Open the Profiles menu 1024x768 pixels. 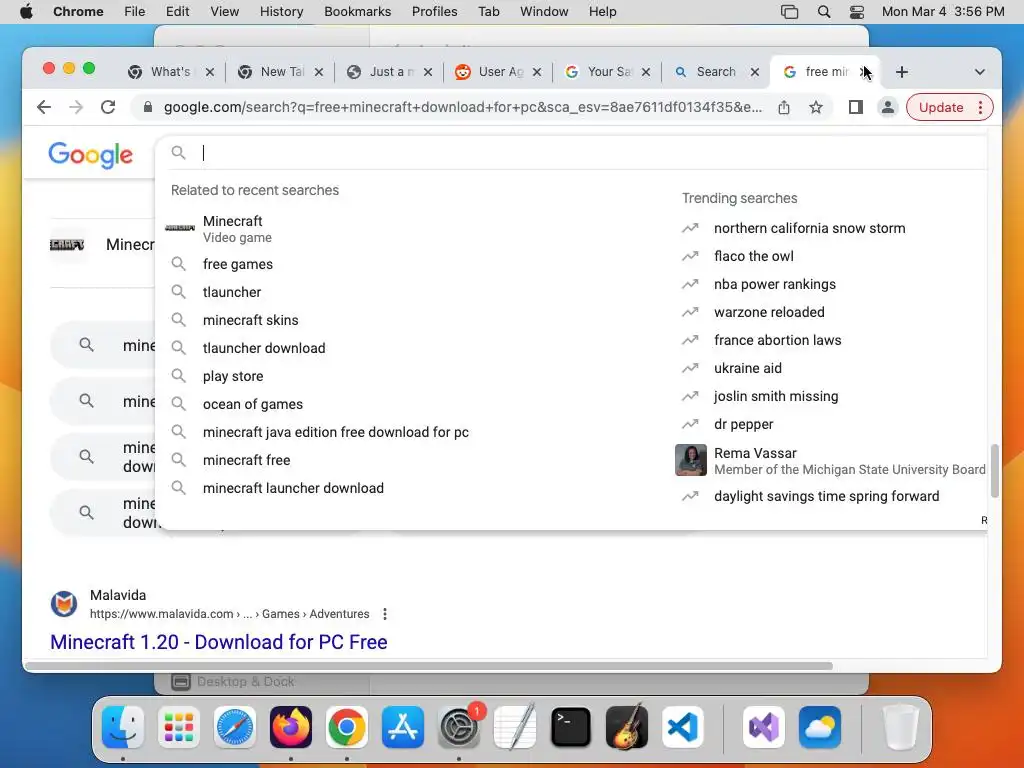click(434, 12)
